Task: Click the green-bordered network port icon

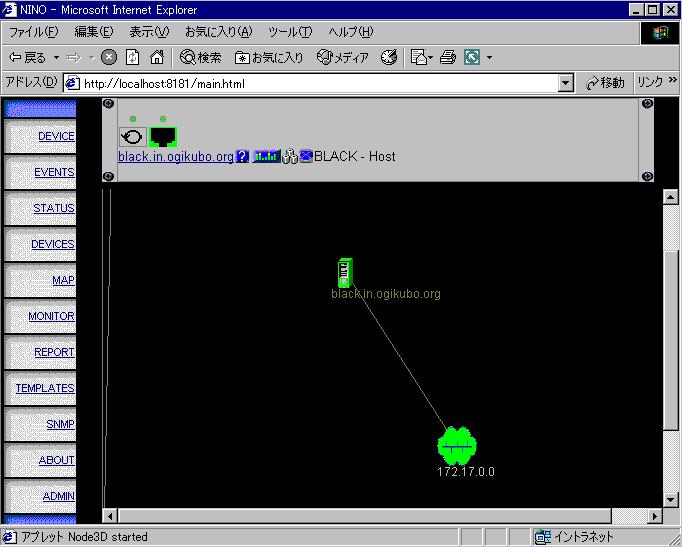Action: click(162, 137)
